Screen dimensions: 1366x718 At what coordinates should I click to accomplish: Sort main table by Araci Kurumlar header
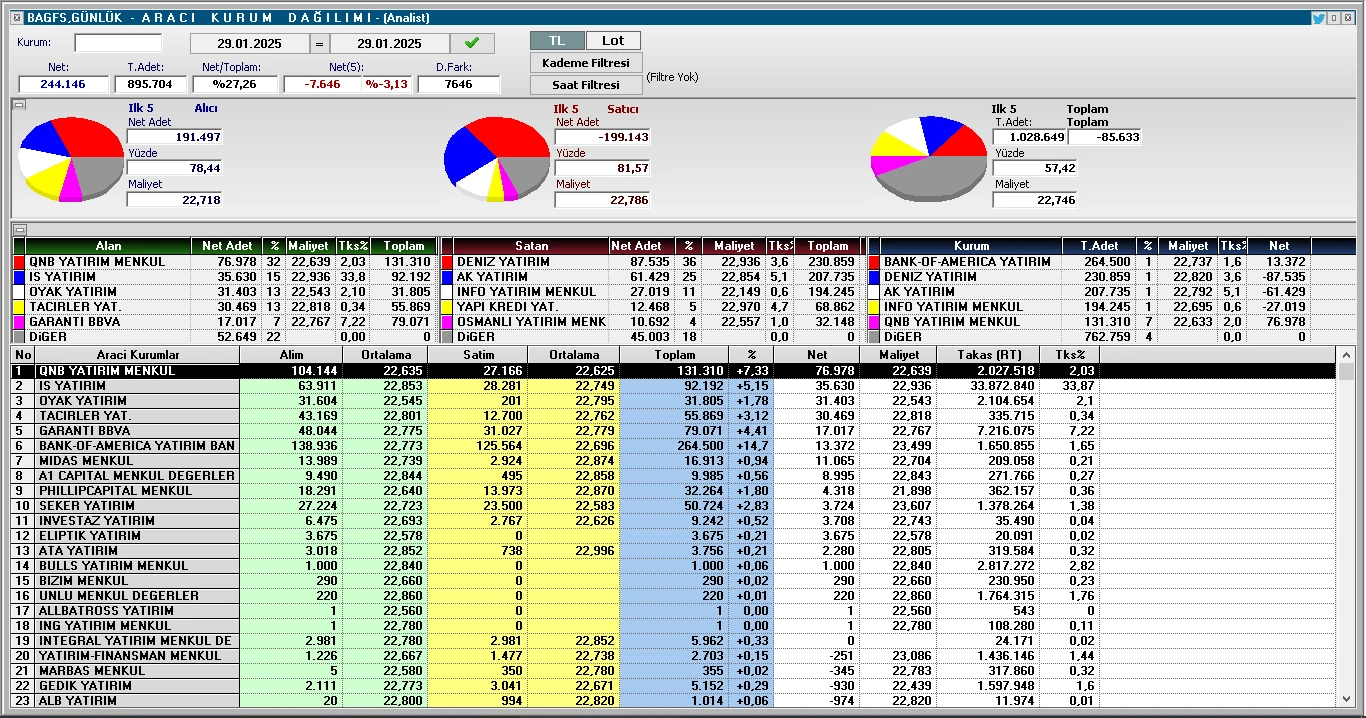point(139,355)
